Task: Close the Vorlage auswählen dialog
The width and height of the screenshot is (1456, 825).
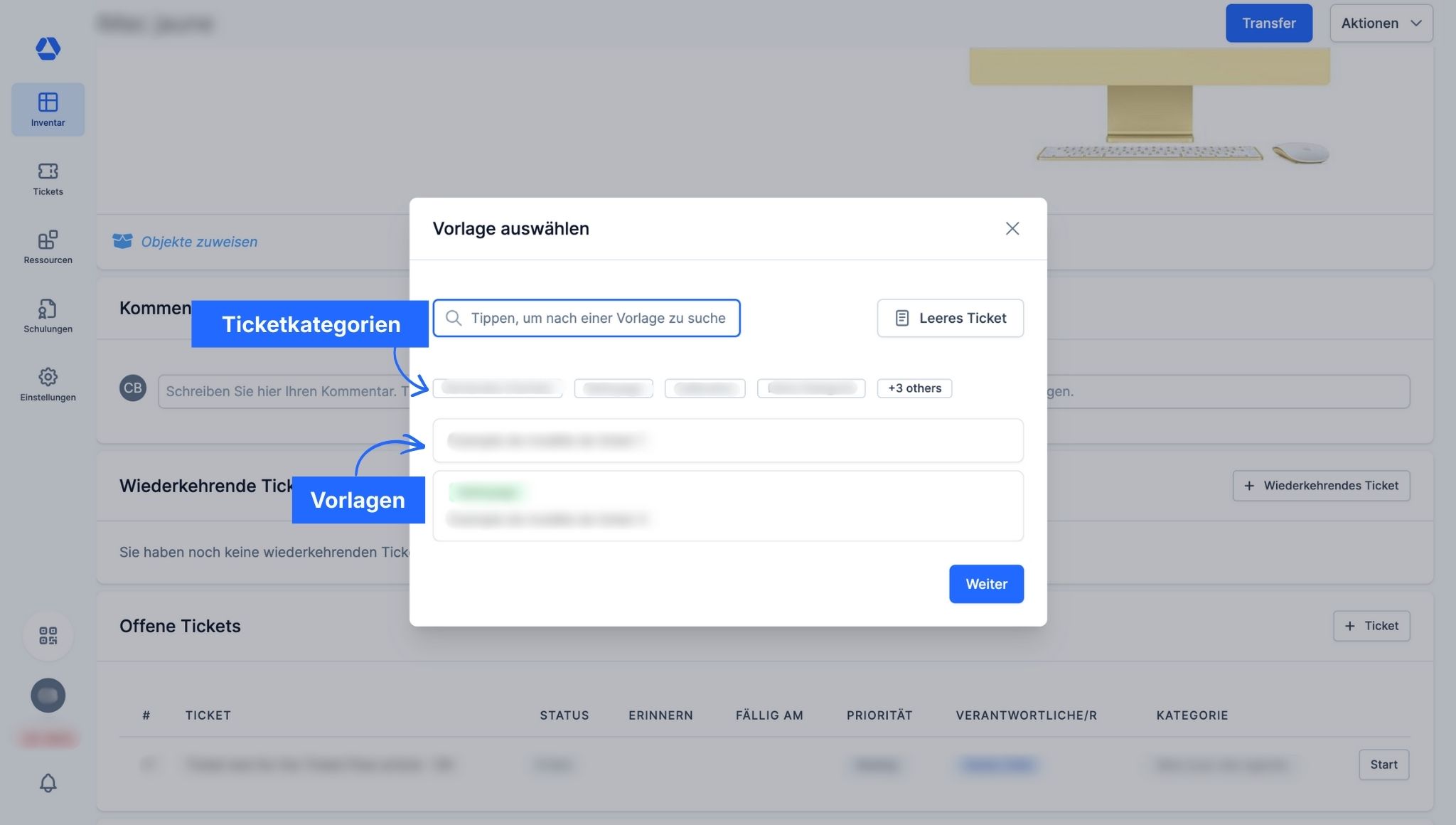Action: point(1012,228)
